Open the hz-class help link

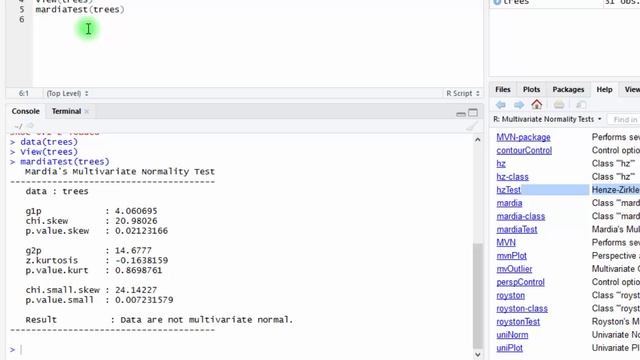tap(512, 177)
